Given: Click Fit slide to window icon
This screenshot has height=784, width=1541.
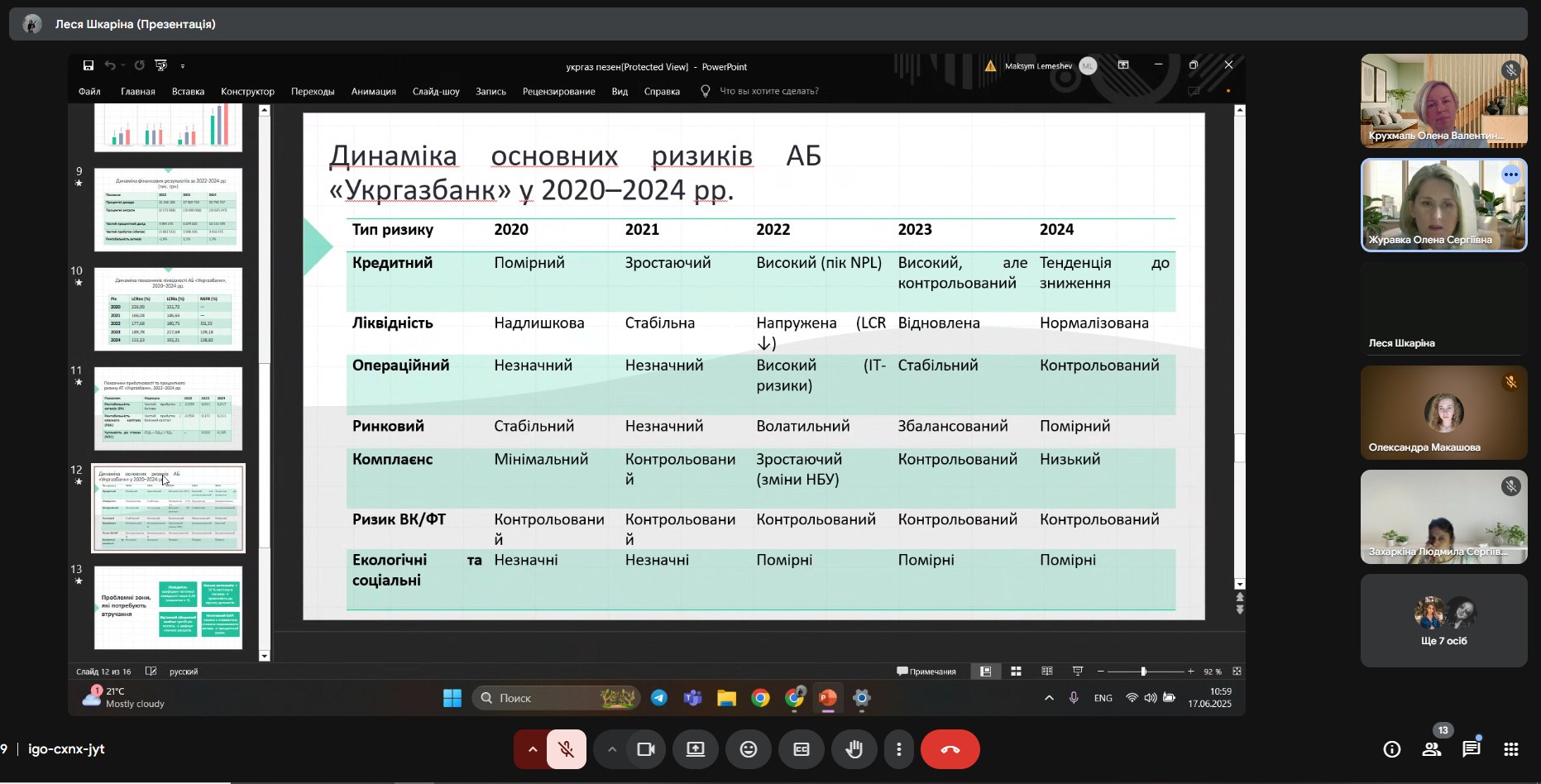Looking at the screenshot, I should click(1237, 672).
